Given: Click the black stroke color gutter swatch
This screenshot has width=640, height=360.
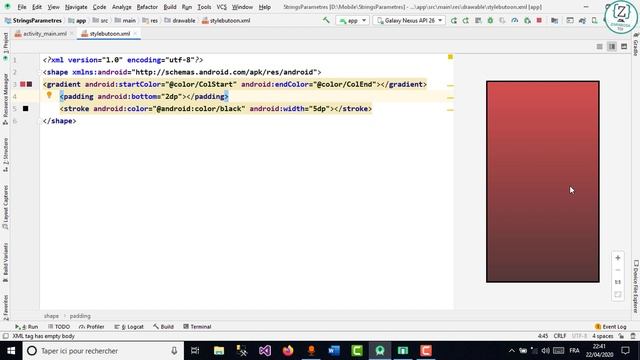Looking at the screenshot, I should pos(25,109).
